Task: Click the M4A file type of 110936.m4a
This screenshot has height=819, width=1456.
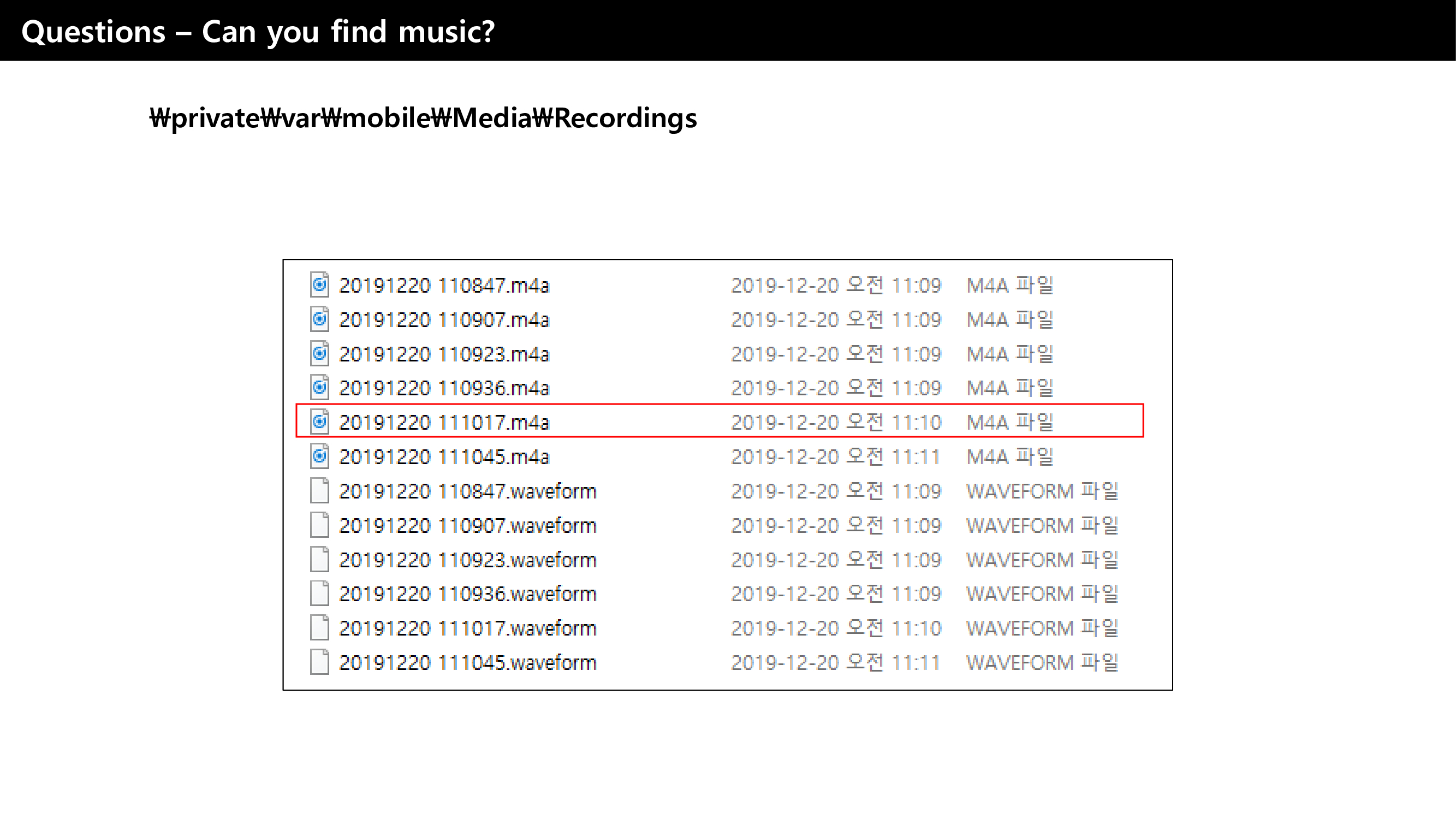Action: [x=1009, y=388]
